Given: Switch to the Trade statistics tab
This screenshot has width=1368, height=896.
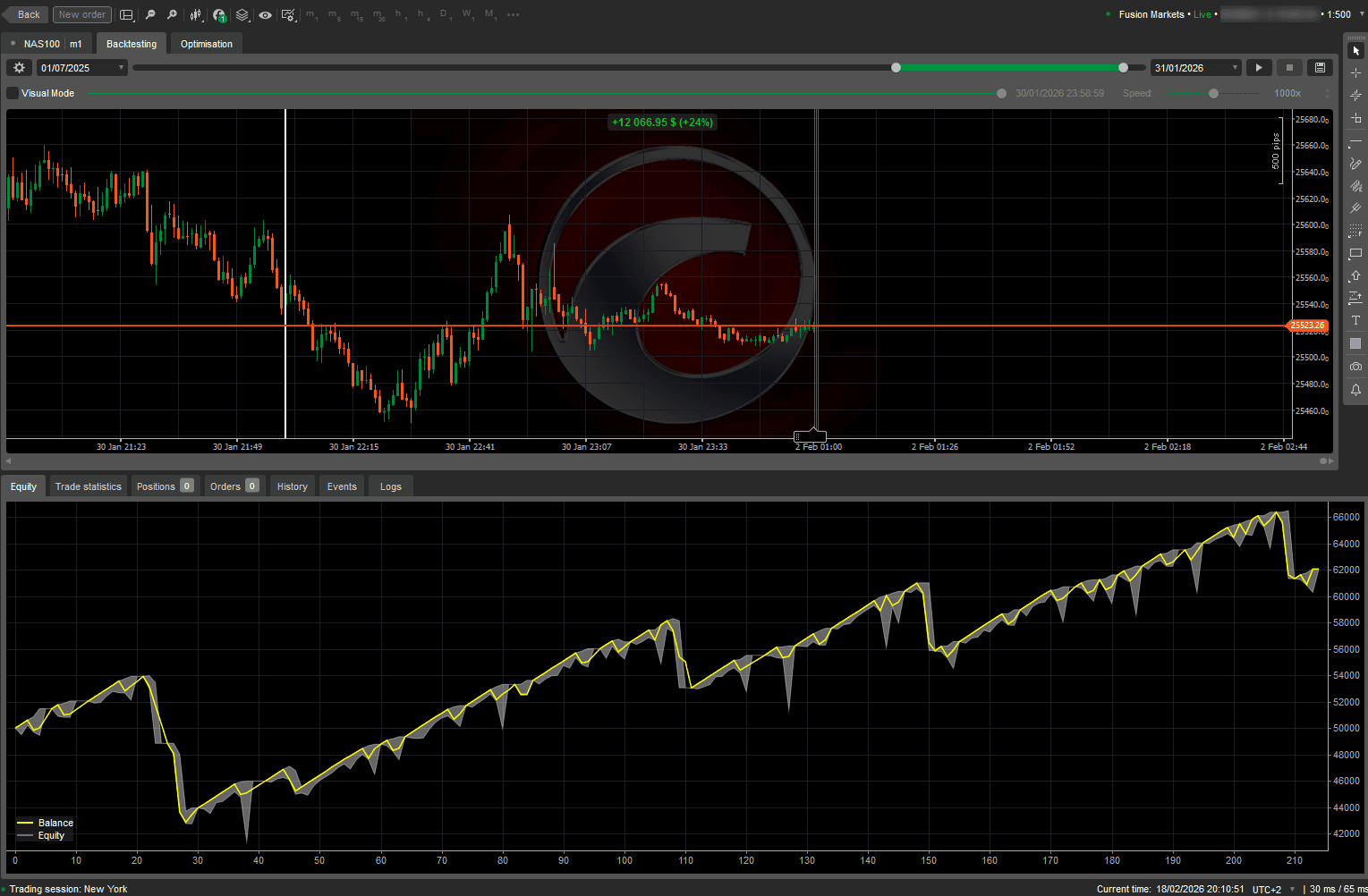Looking at the screenshot, I should pyautogui.click(x=88, y=486).
